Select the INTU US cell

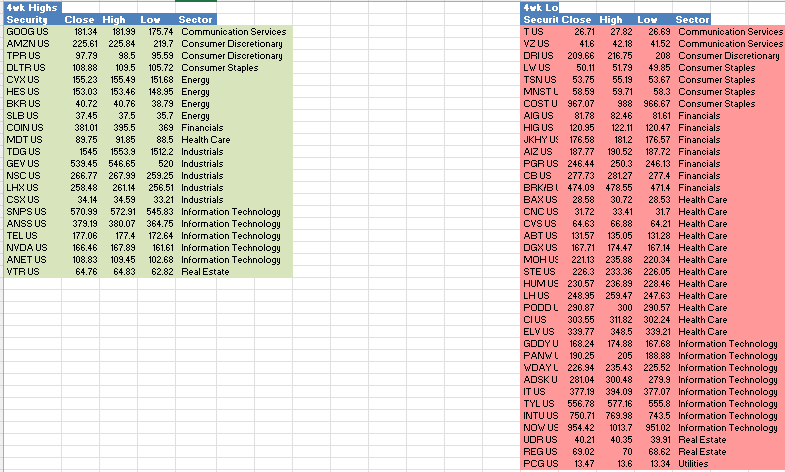click(540, 416)
